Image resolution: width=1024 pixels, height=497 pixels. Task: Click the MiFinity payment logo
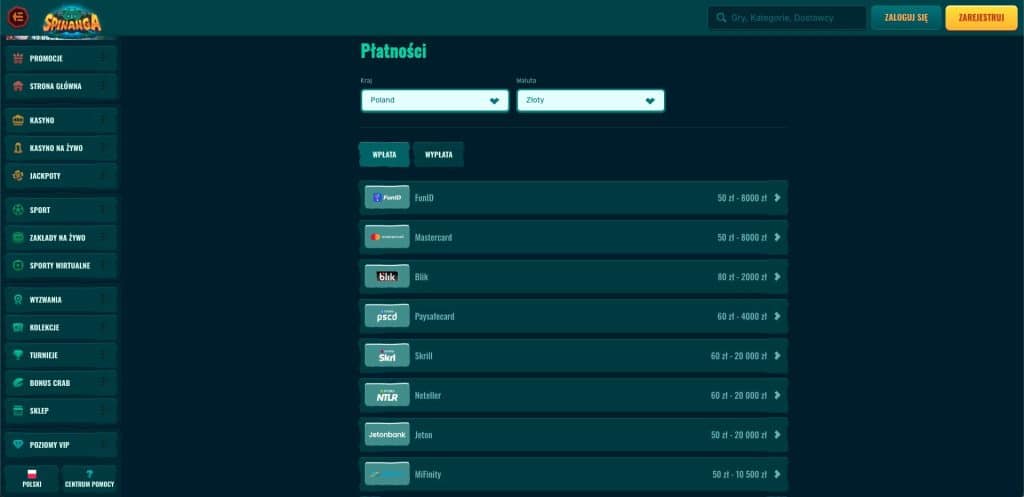point(387,474)
